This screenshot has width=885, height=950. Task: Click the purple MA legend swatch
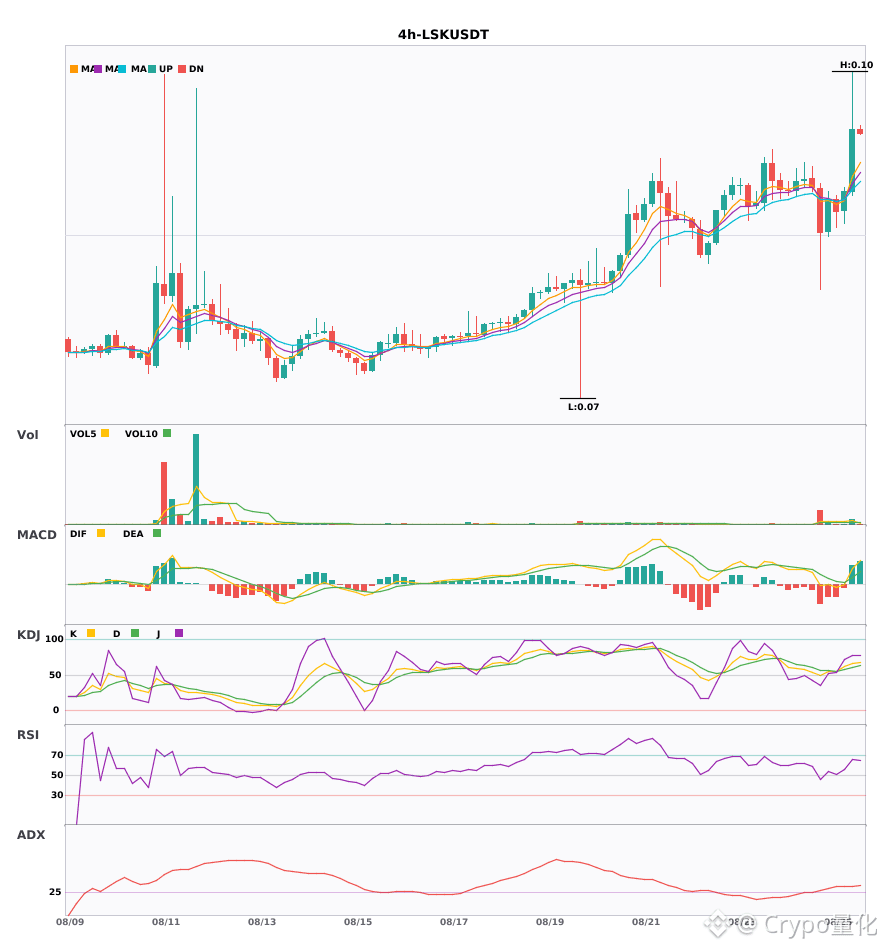point(98,69)
